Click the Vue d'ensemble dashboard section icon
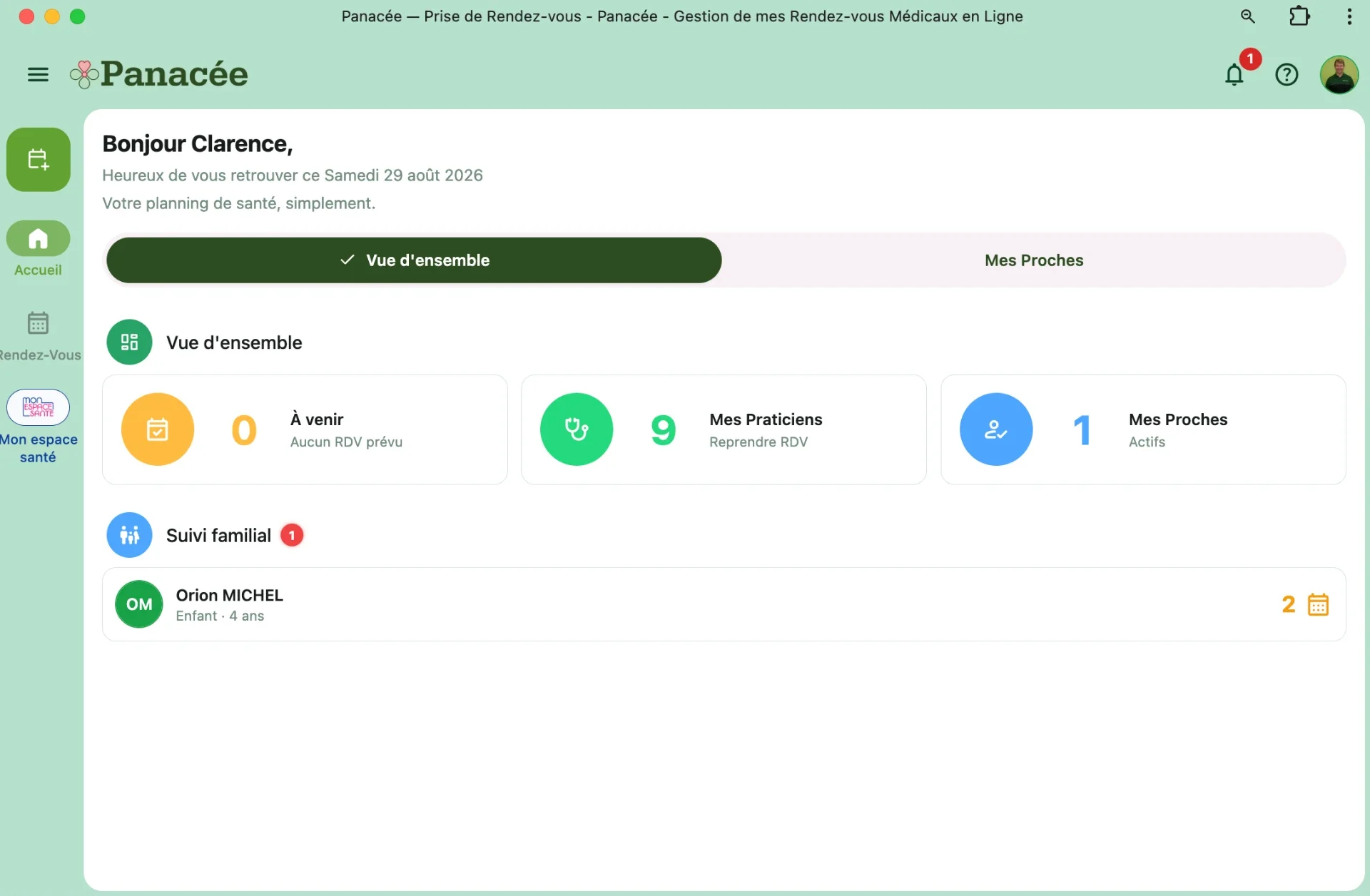Image resolution: width=1370 pixels, height=896 pixels. point(129,342)
